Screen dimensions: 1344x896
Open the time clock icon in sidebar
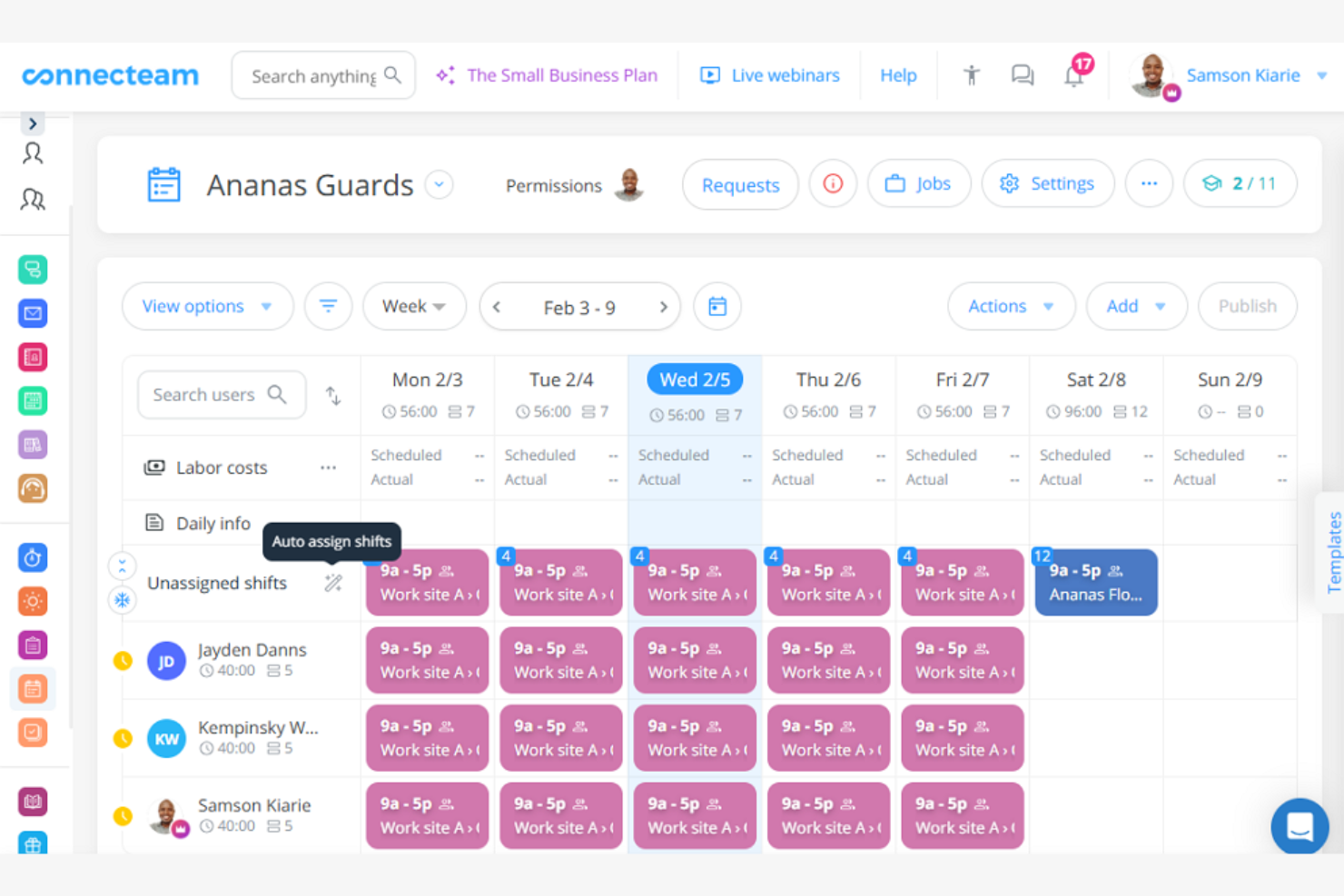pos(33,557)
